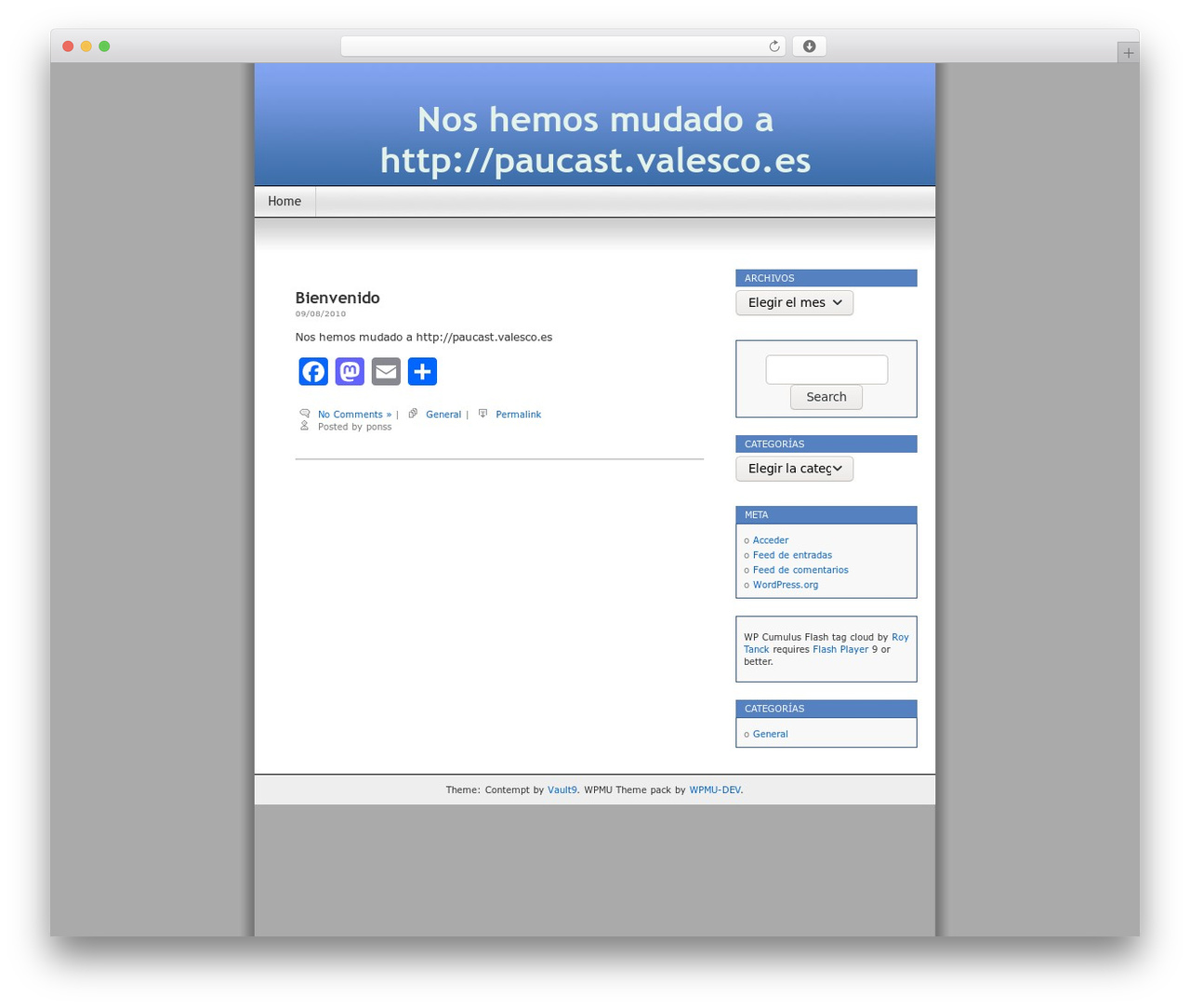Click the Meta widget heading
Viewport: 1190px width, 1008px height.
(x=826, y=515)
